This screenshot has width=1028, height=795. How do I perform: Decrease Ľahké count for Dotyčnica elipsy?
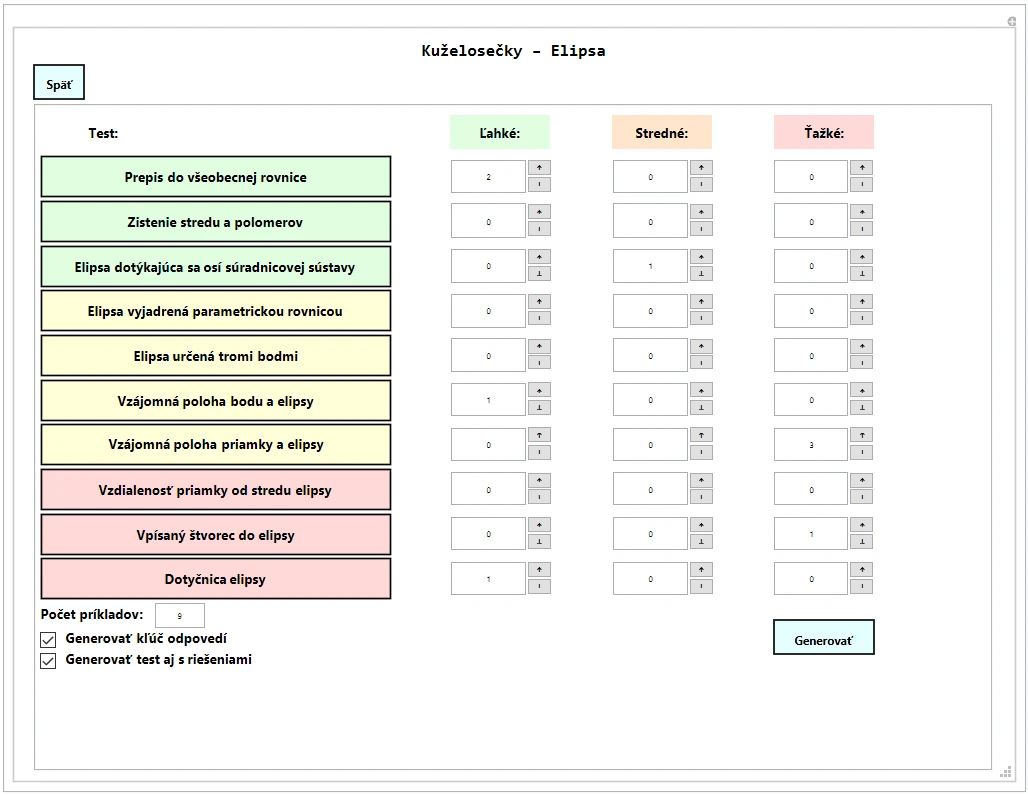point(539,587)
